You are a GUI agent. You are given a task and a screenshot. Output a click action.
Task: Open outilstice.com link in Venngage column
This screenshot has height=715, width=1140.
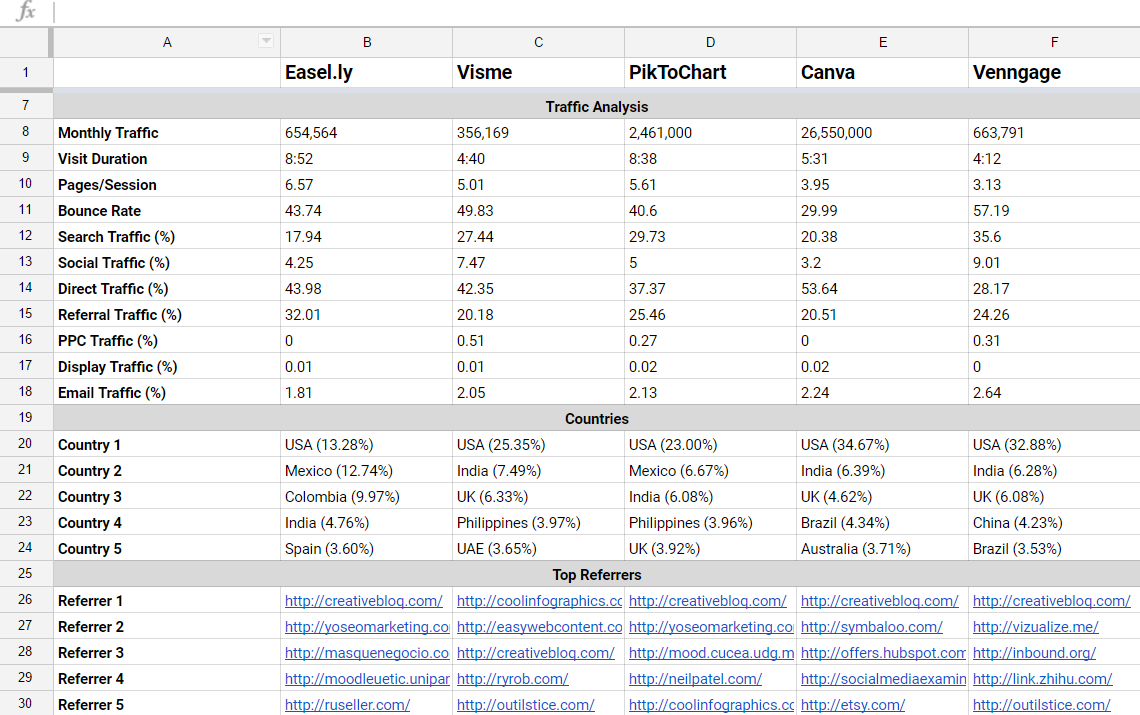pyautogui.click(x=1042, y=706)
